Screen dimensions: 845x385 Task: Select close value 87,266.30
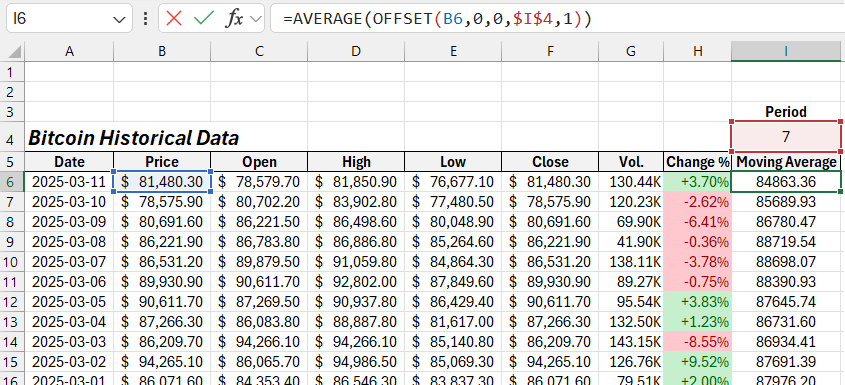pos(550,322)
